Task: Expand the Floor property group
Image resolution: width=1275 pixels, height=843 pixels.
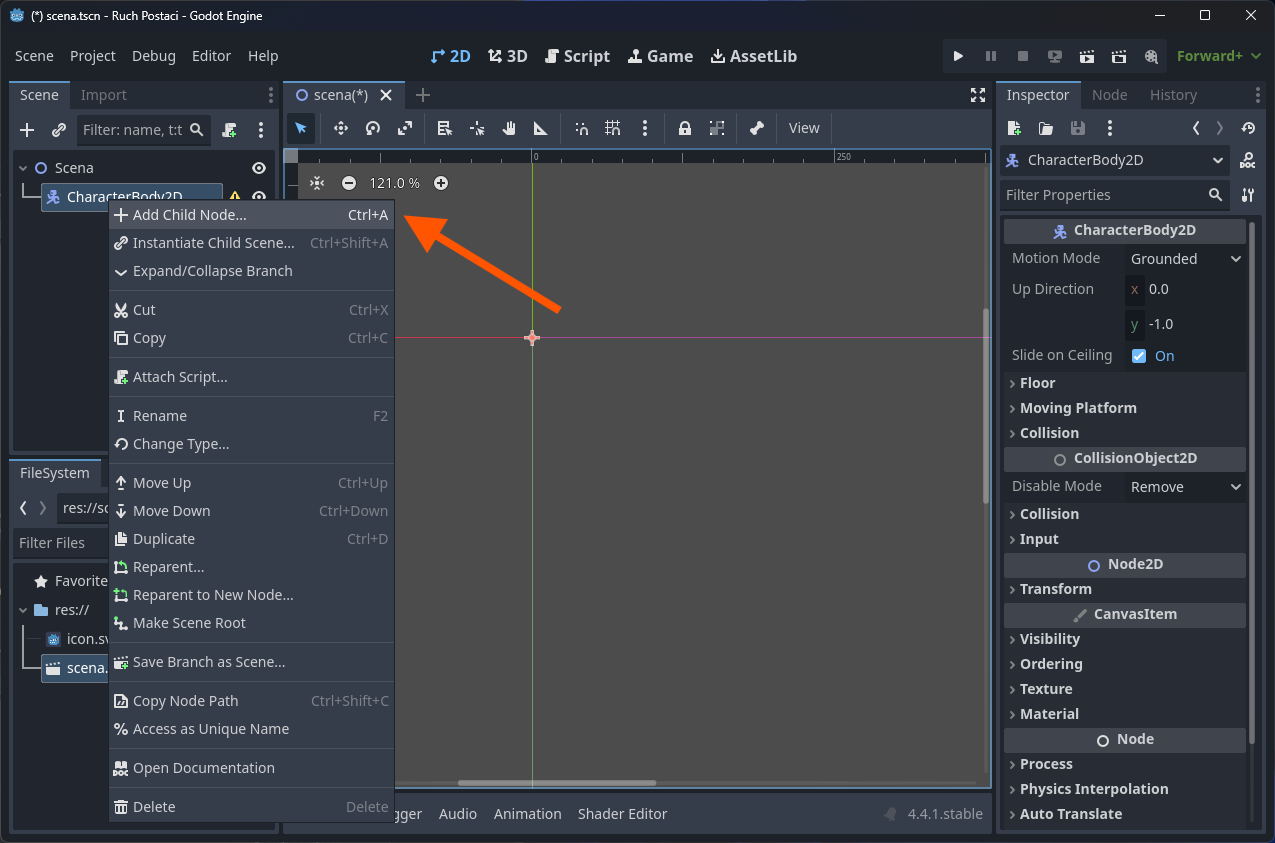Action: coord(1126,383)
